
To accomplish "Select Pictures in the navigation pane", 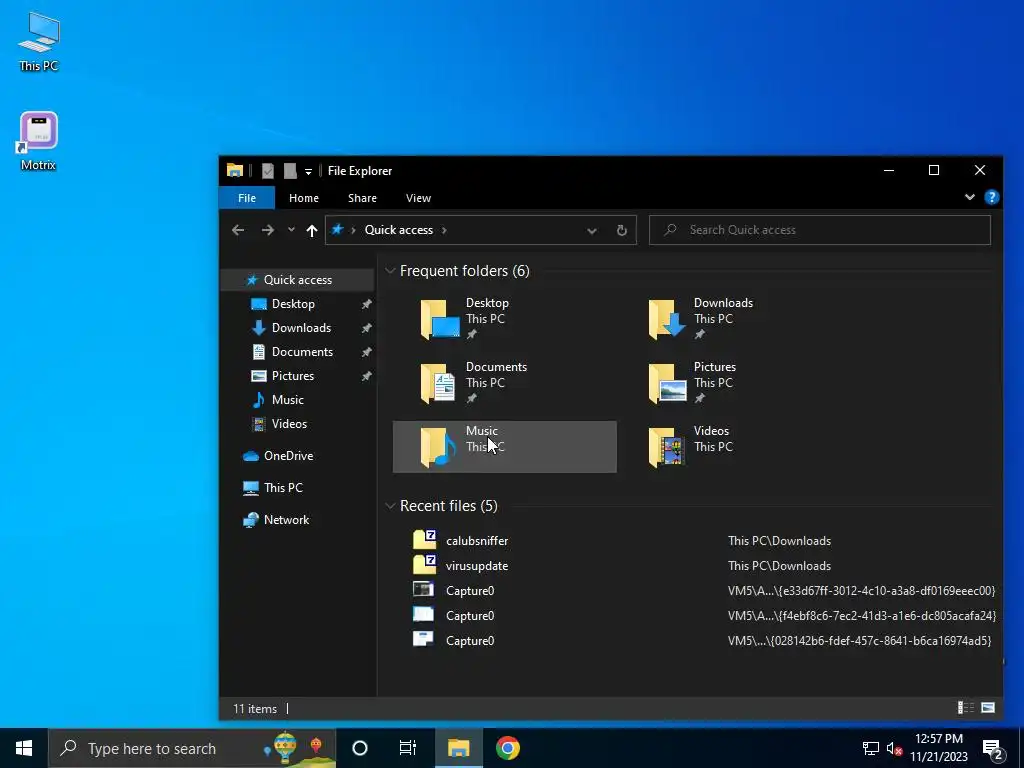I will [x=293, y=376].
